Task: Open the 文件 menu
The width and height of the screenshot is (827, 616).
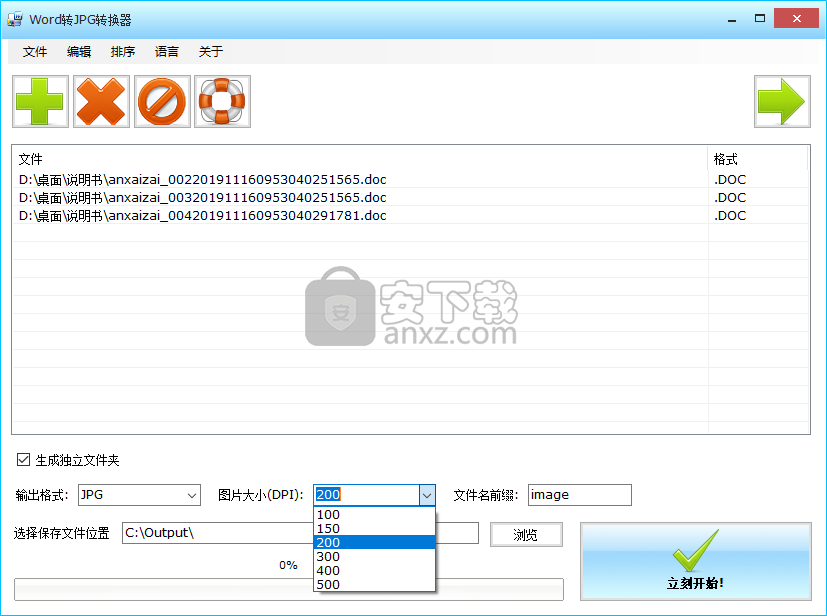Action: pyautogui.click(x=35, y=52)
